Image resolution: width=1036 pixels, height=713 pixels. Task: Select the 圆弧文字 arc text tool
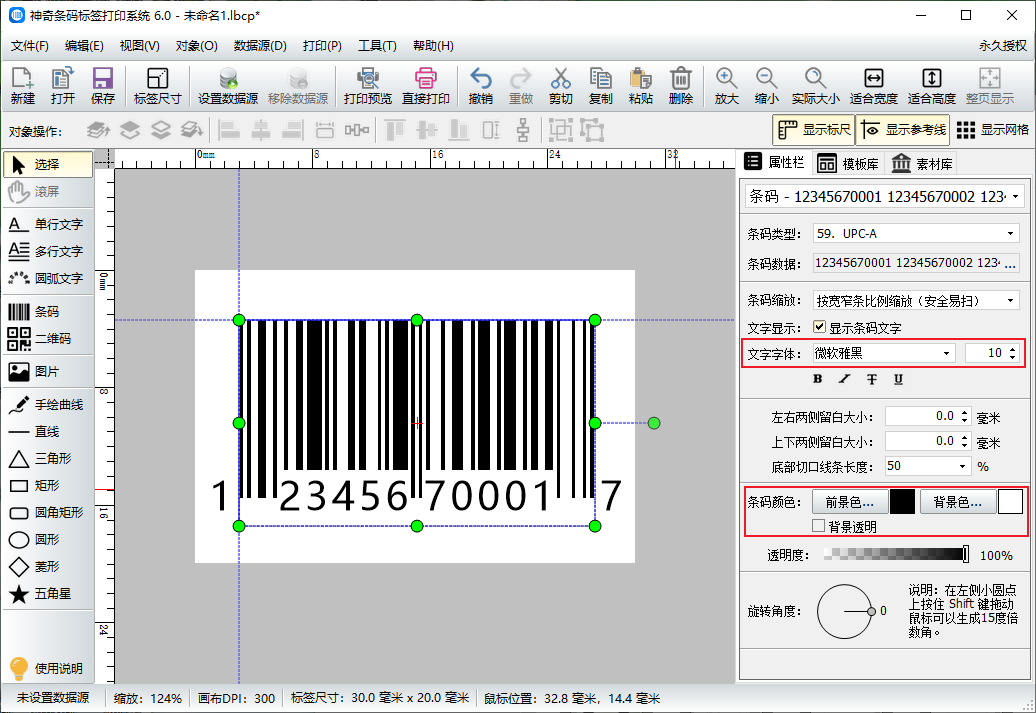[x=48, y=278]
